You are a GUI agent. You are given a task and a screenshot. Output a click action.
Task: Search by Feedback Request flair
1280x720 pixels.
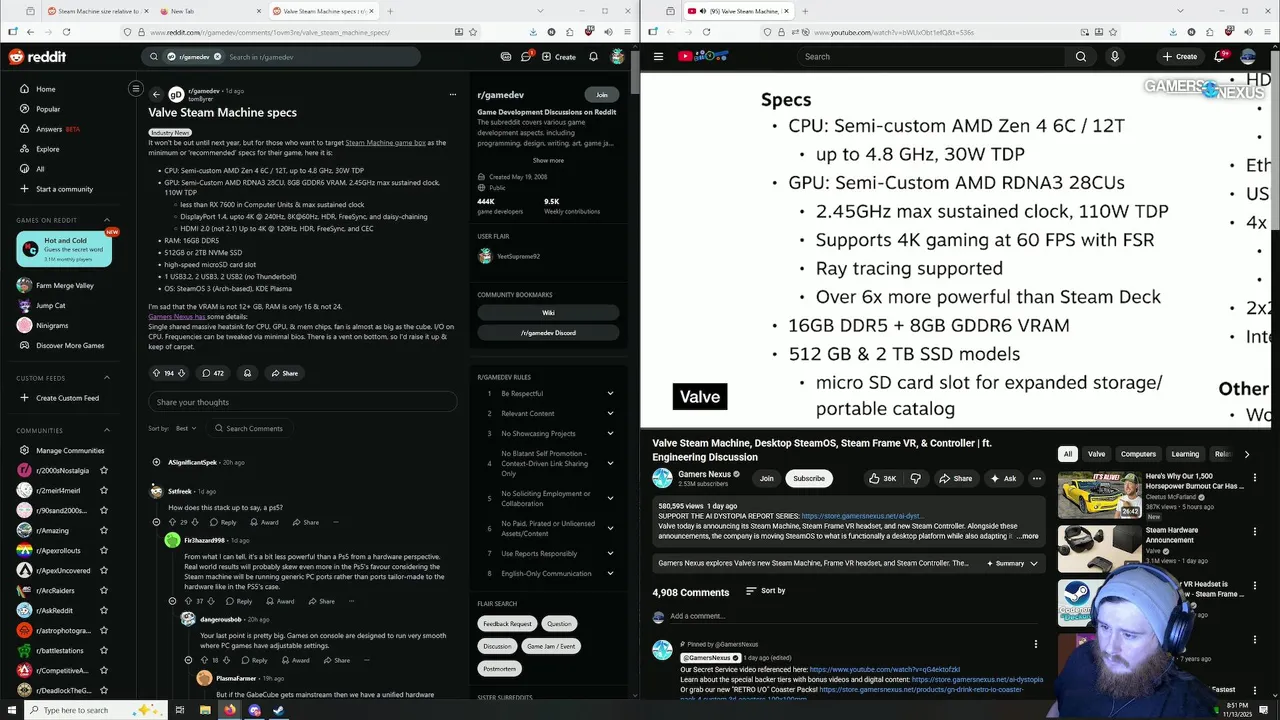point(507,623)
